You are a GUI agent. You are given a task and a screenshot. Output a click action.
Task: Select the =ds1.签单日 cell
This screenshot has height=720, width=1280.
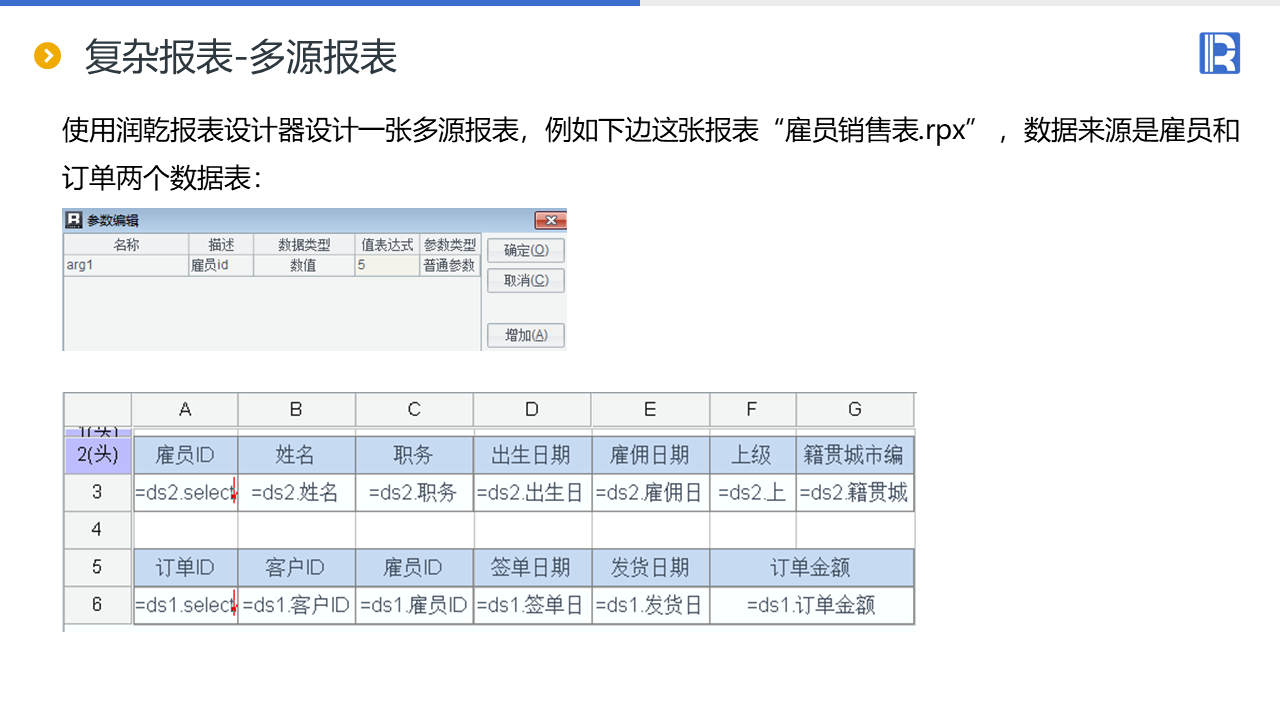click(532, 605)
